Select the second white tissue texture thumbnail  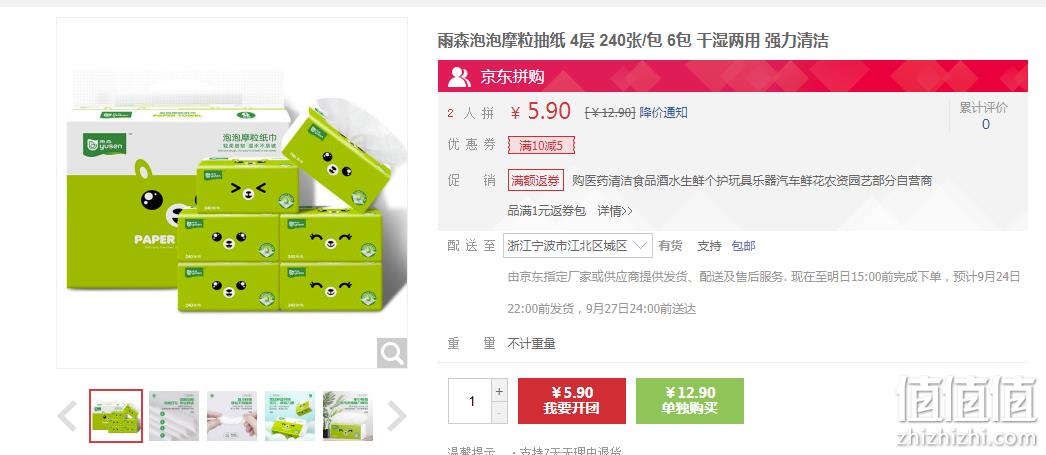pyautogui.click(x=173, y=416)
